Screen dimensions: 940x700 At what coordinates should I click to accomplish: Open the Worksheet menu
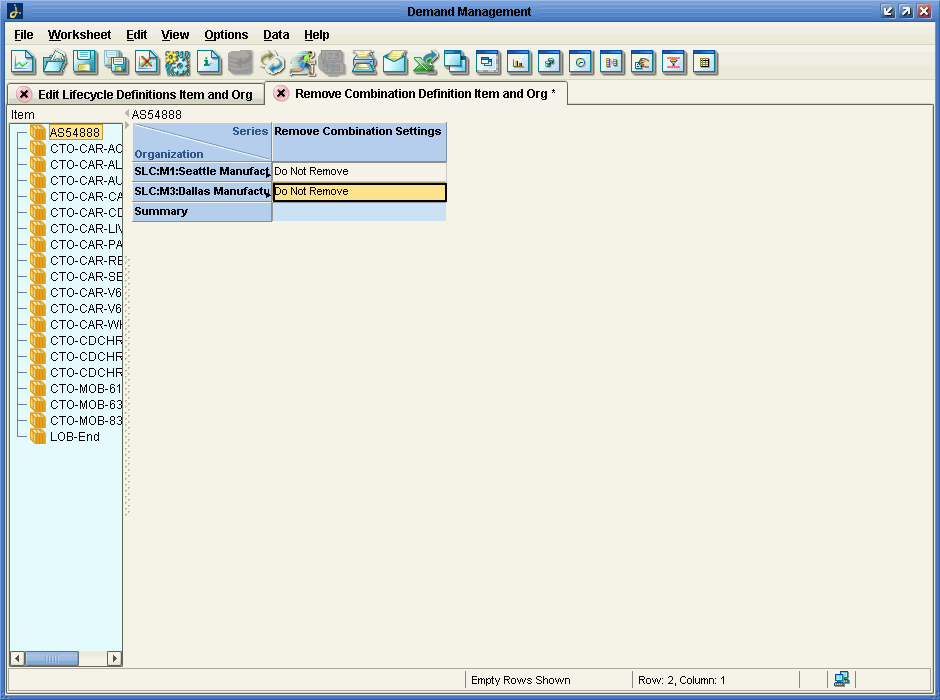(x=79, y=35)
